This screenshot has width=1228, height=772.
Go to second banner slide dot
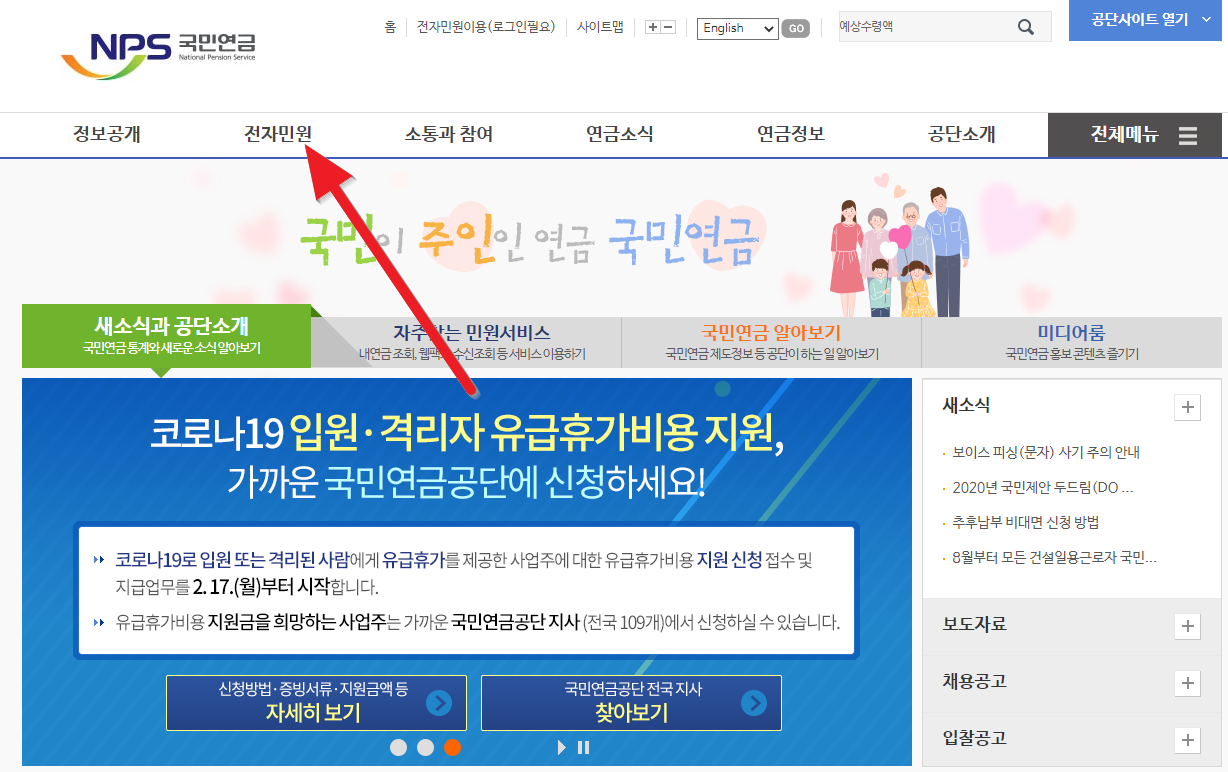[x=425, y=747]
